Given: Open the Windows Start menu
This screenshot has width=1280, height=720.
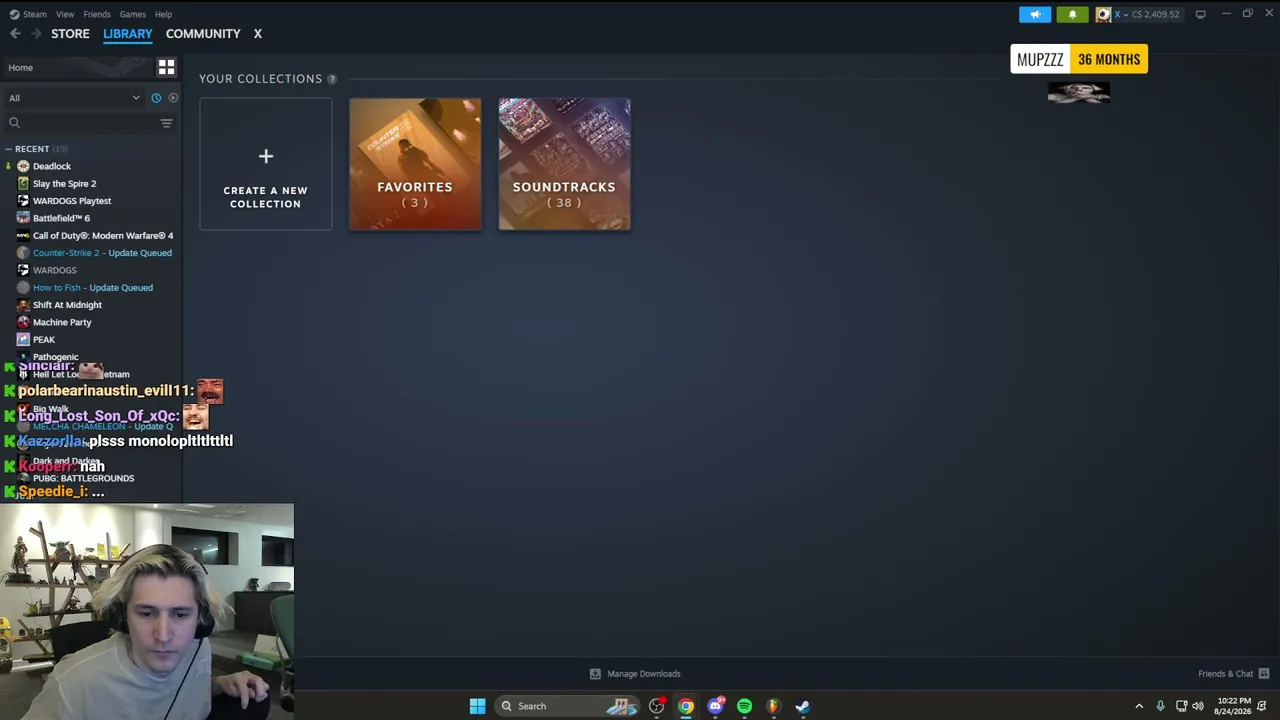Looking at the screenshot, I should pyautogui.click(x=477, y=706).
